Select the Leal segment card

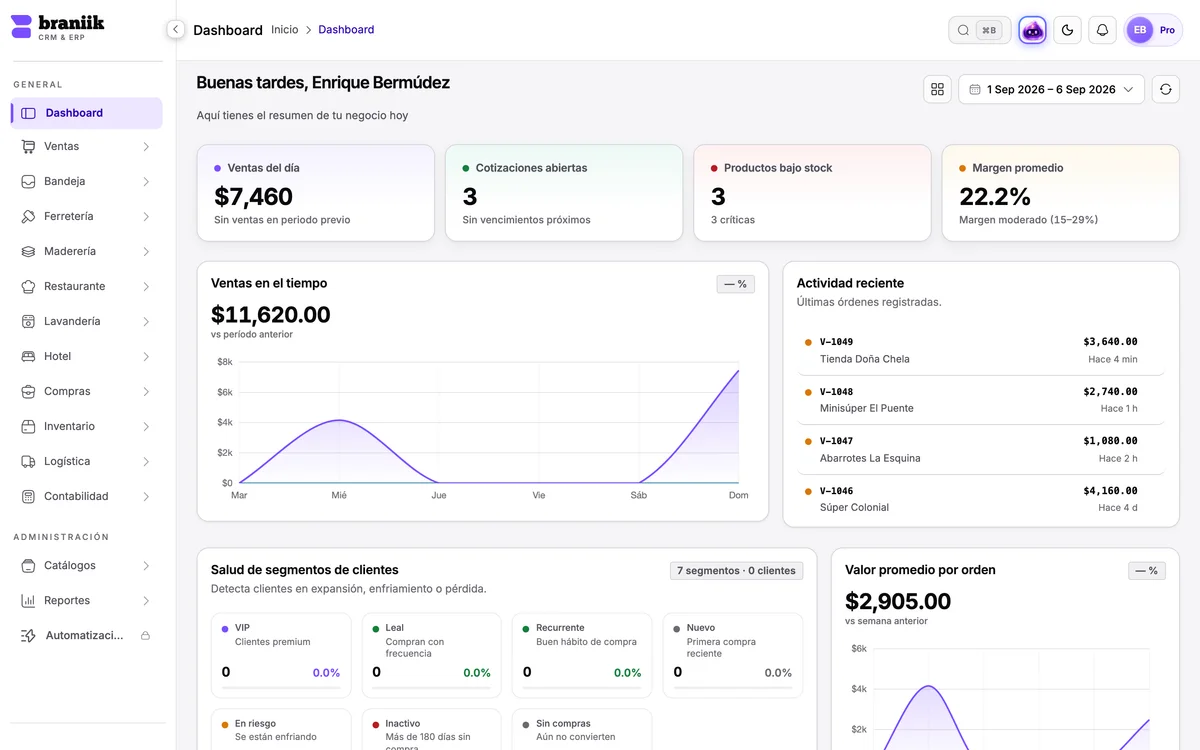(x=431, y=655)
